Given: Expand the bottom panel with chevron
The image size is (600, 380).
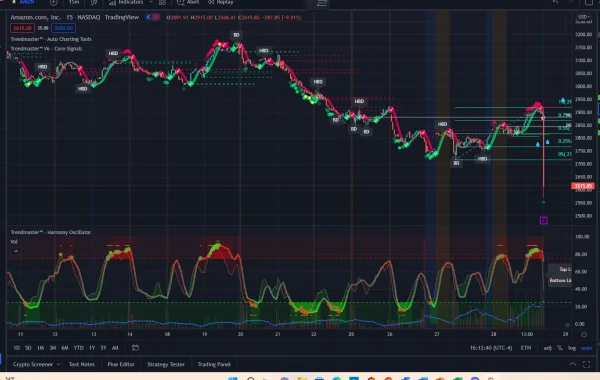Looking at the screenshot, I should point(572,364).
